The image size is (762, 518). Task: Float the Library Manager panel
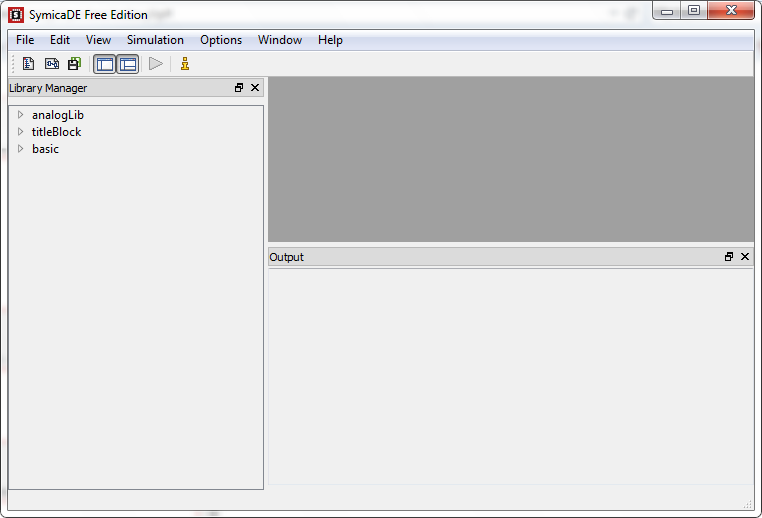point(239,87)
